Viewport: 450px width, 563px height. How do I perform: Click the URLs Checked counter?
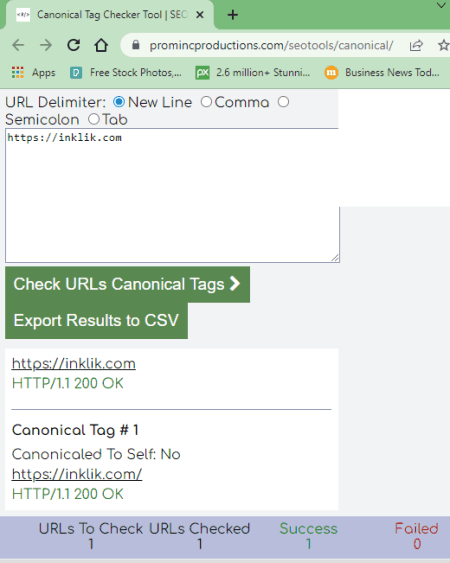point(200,536)
